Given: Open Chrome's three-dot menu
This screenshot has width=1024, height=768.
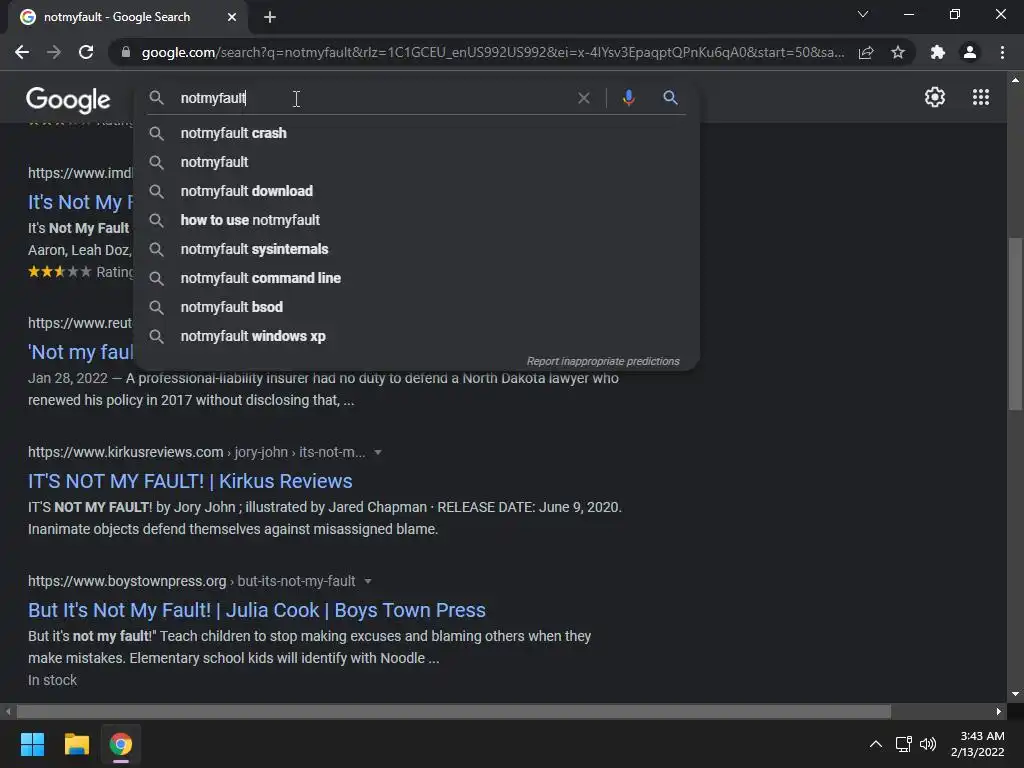Looking at the screenshot, I should [1002, 52].
